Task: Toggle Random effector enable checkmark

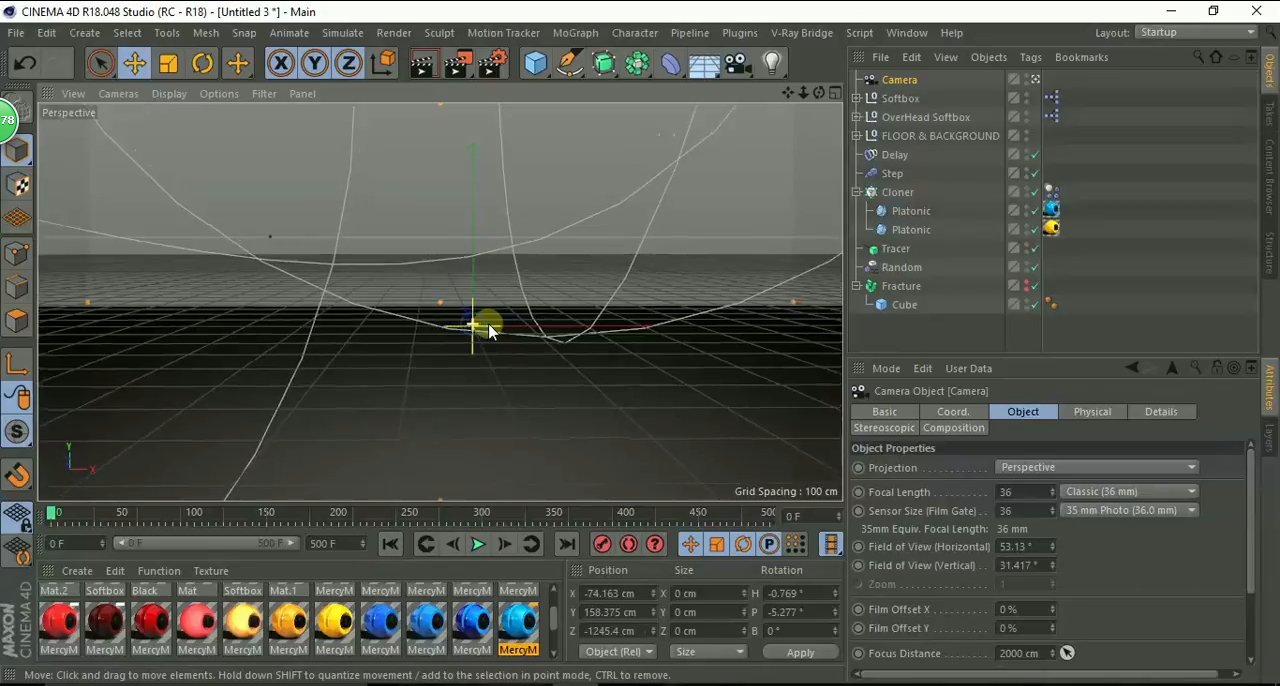Action: coord(1035,267)
